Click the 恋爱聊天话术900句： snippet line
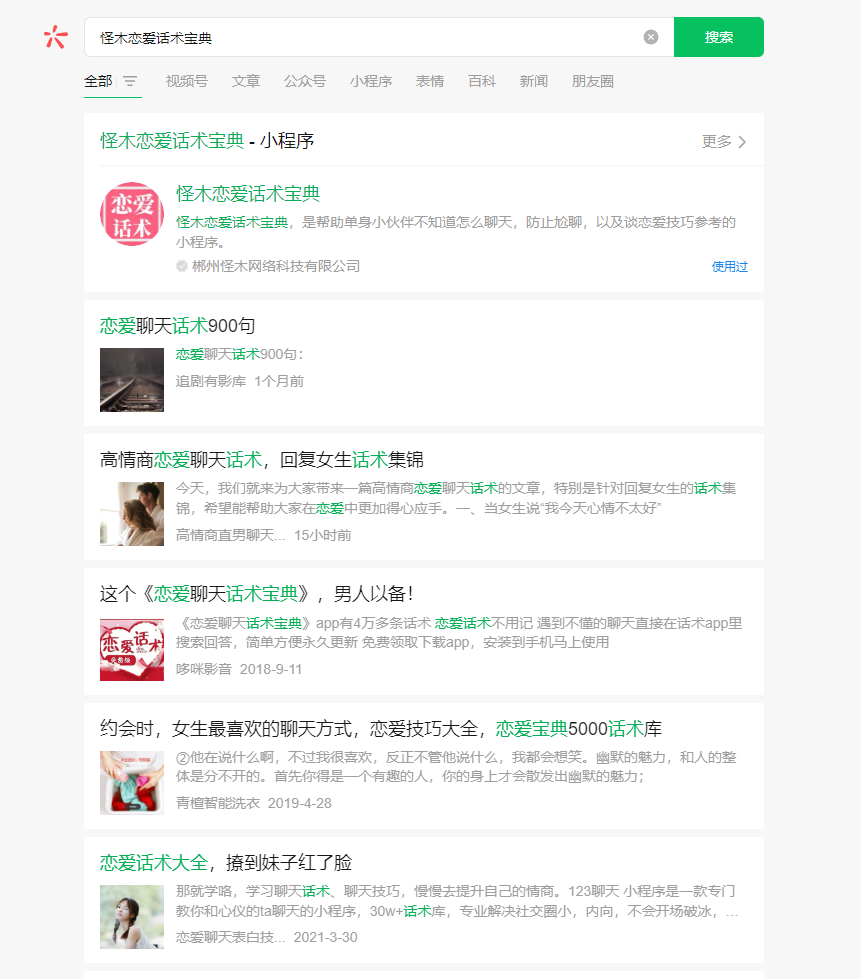Screen dimensions: 861x979 (240, 354)
